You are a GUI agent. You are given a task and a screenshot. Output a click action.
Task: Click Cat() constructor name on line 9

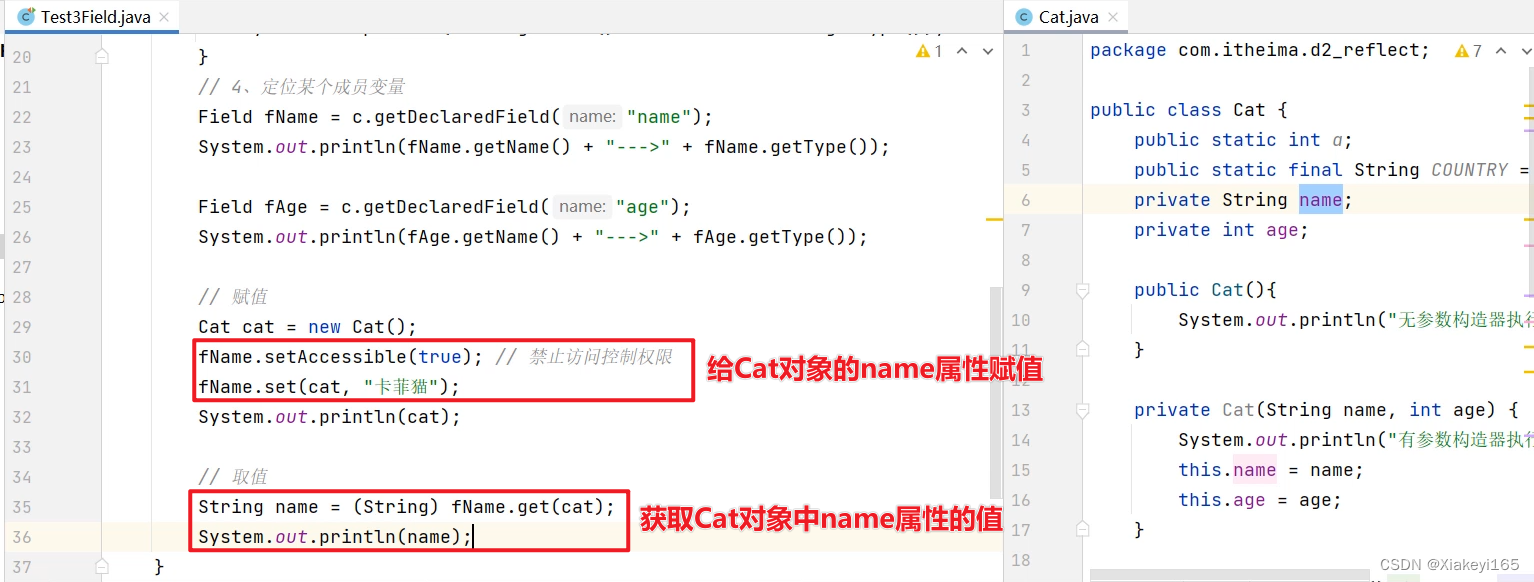coord(1227,290)
